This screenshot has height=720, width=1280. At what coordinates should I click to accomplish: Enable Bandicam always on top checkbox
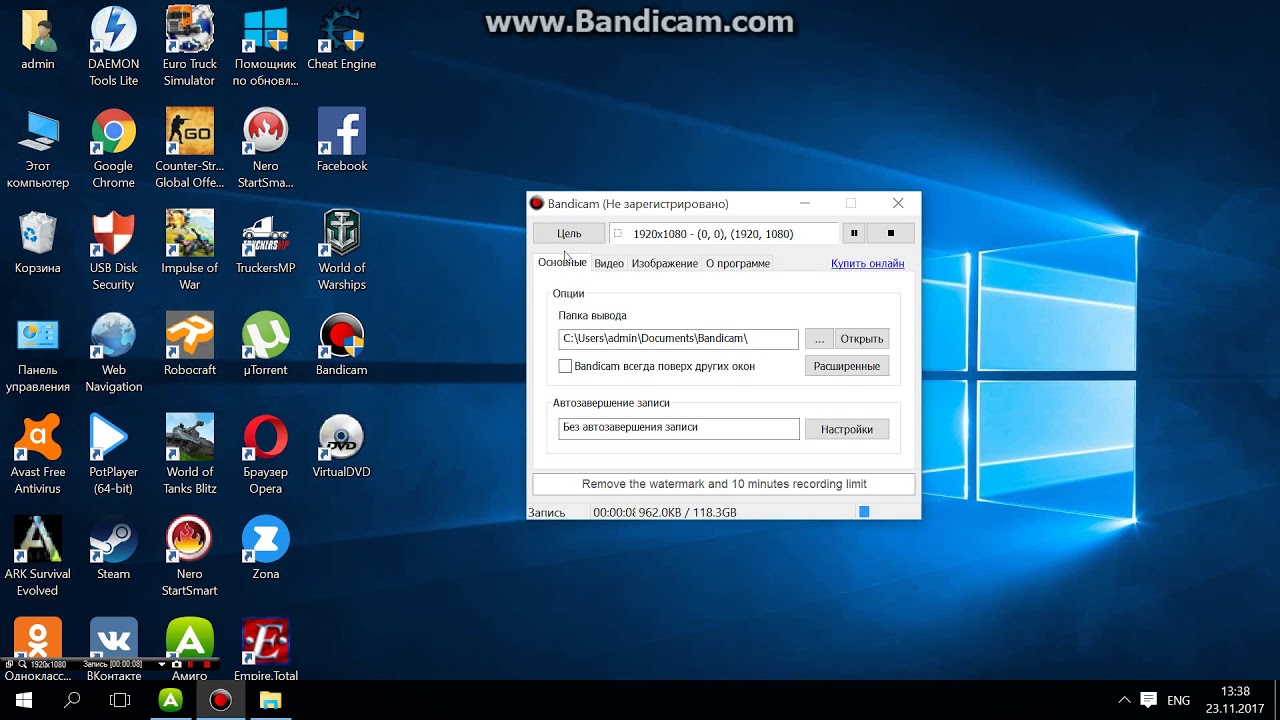(x=565, y=366)
